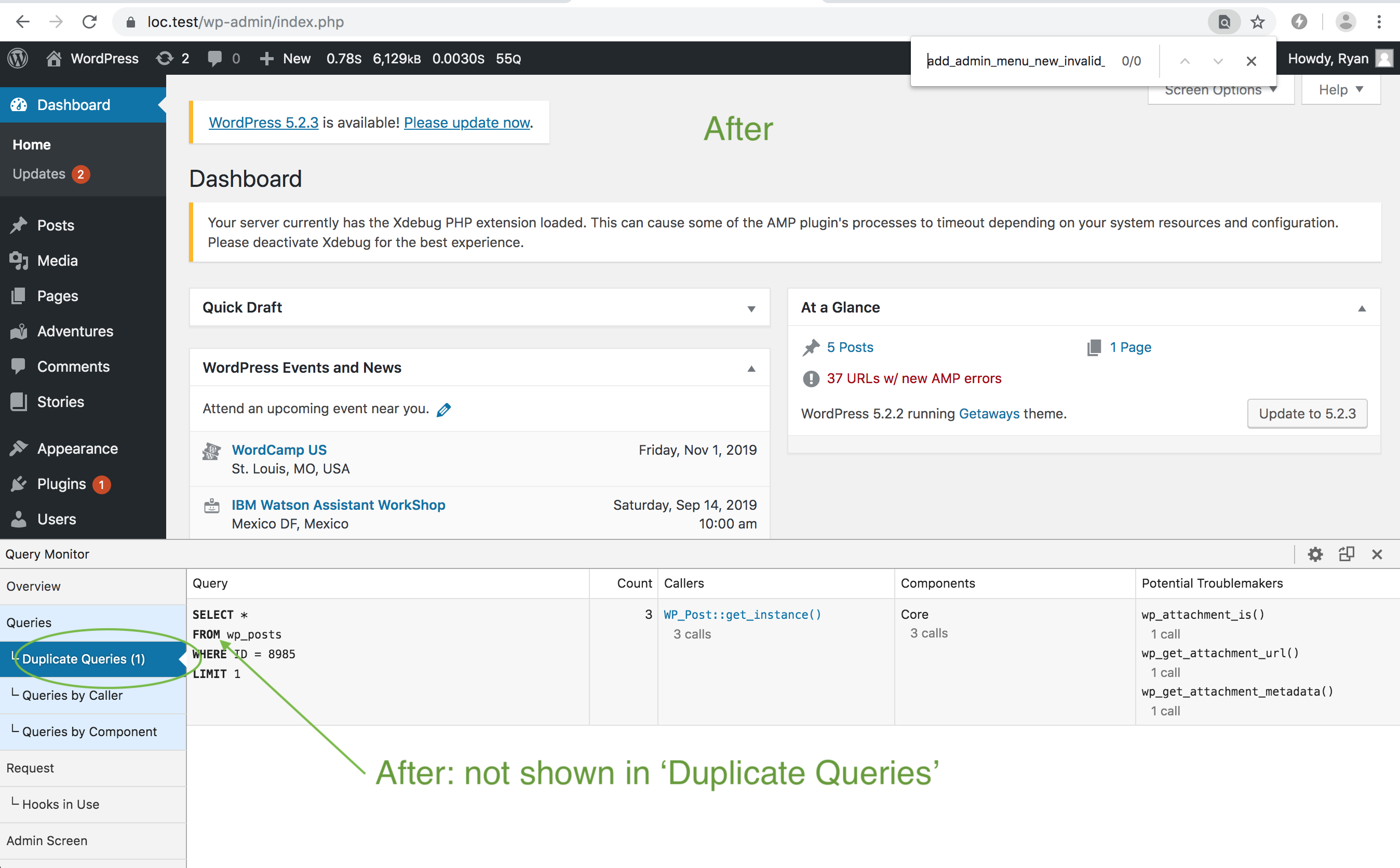Select Queries by Caller in Query Monitor
Screen dimensions: 1400x868
93,695
